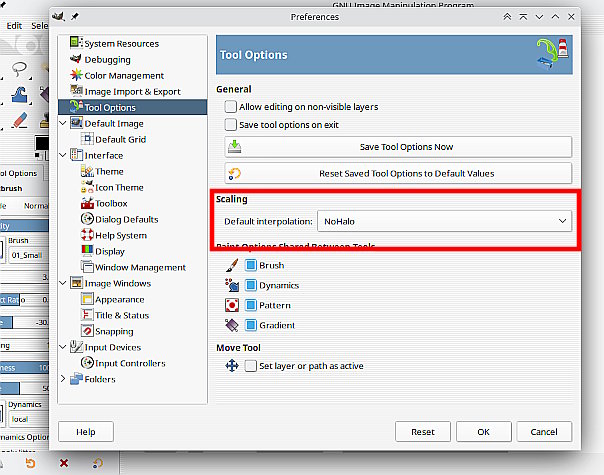Click Save Tool Options Now button
Screen dimensions: 604x475
[398, 147]
